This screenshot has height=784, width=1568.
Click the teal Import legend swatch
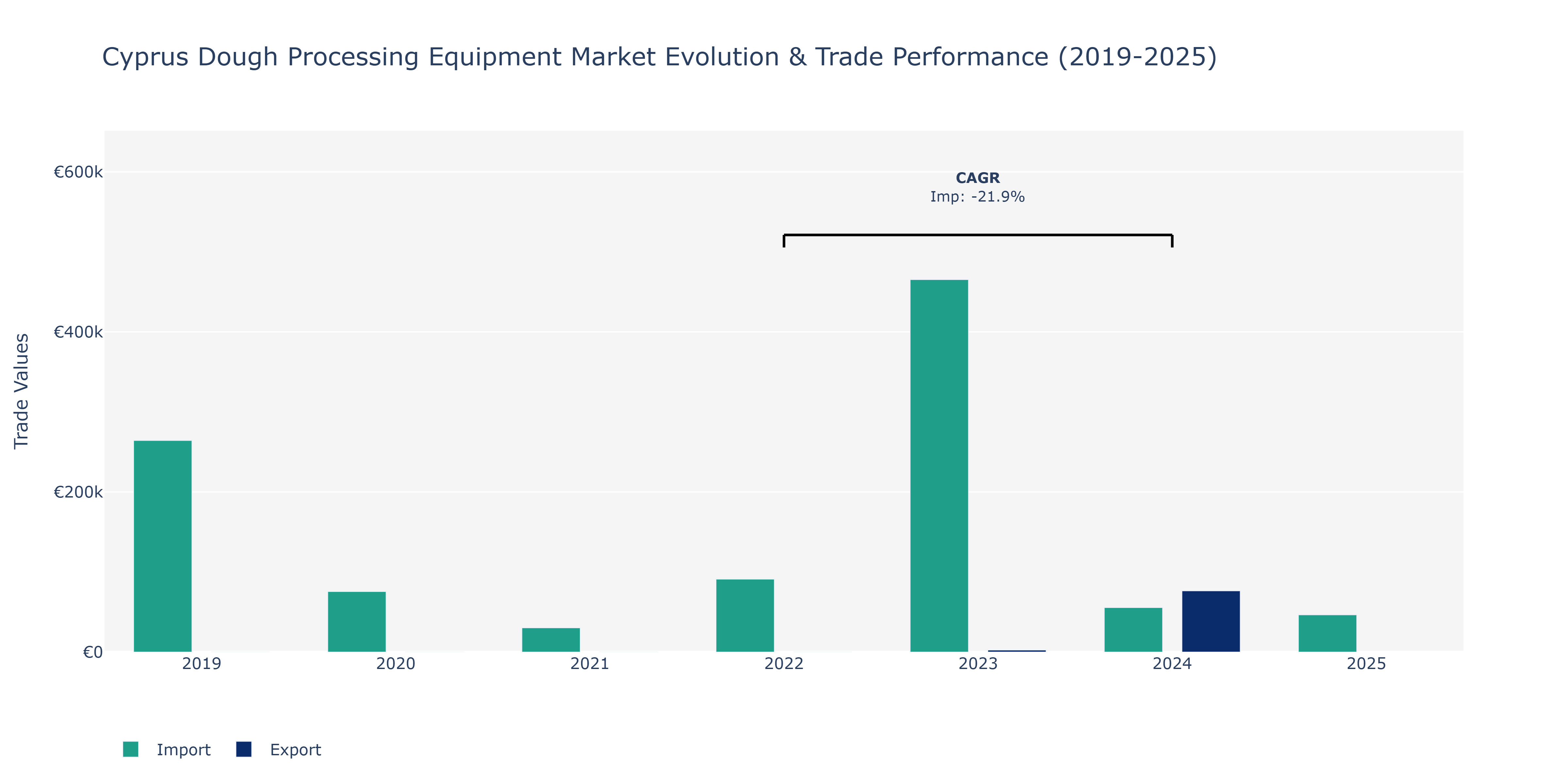tap(130, 749)
